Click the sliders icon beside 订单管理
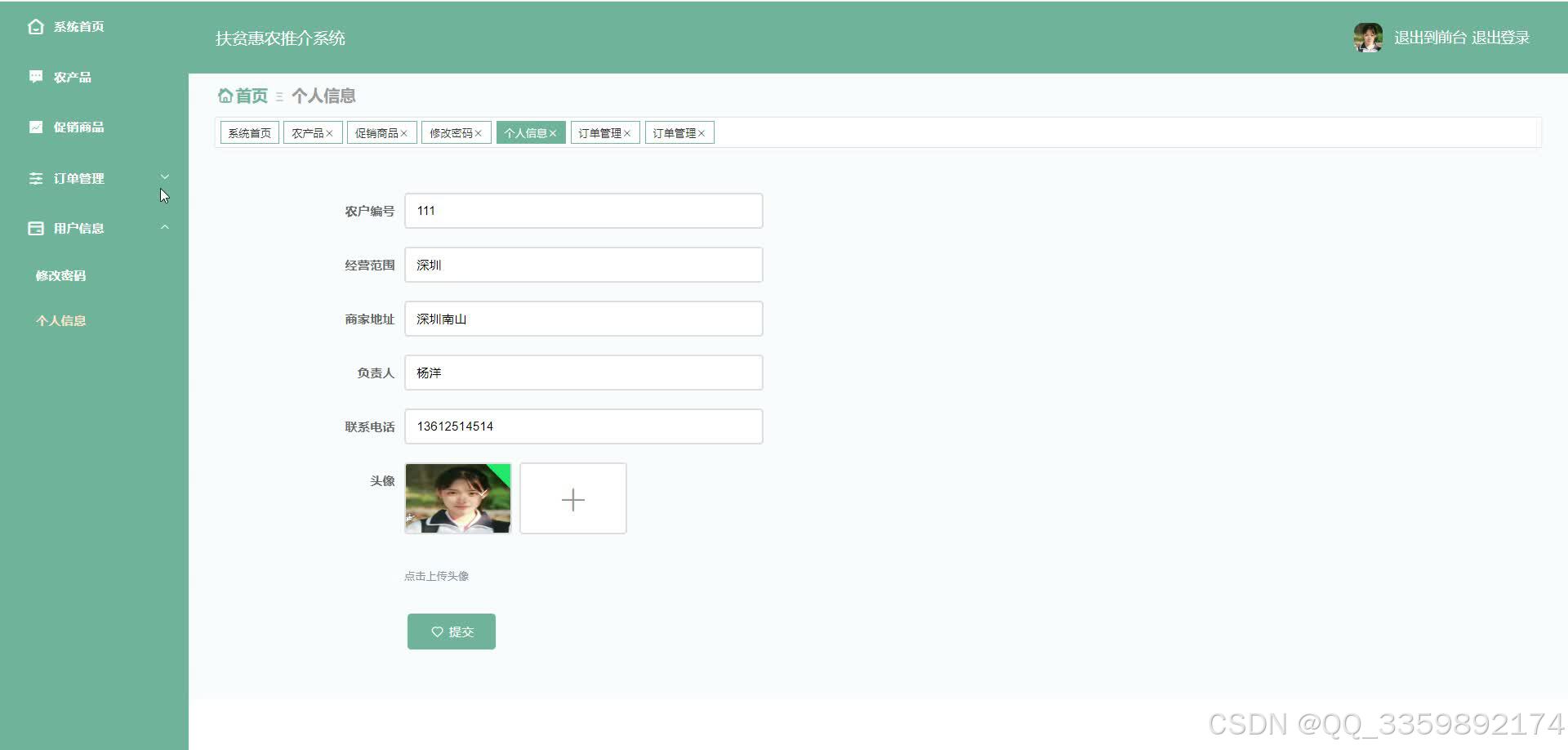Viewport: 1568px width, 750px height. tap(35, 178)
